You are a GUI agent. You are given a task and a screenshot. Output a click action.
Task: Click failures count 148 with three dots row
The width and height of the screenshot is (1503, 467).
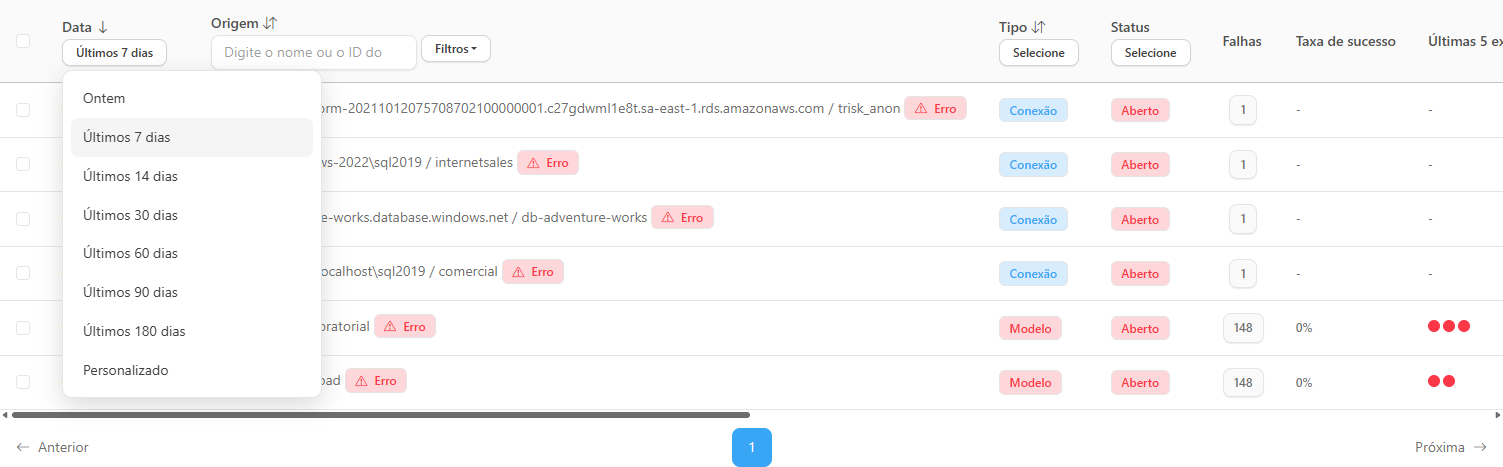click(x=1243, y=327)
